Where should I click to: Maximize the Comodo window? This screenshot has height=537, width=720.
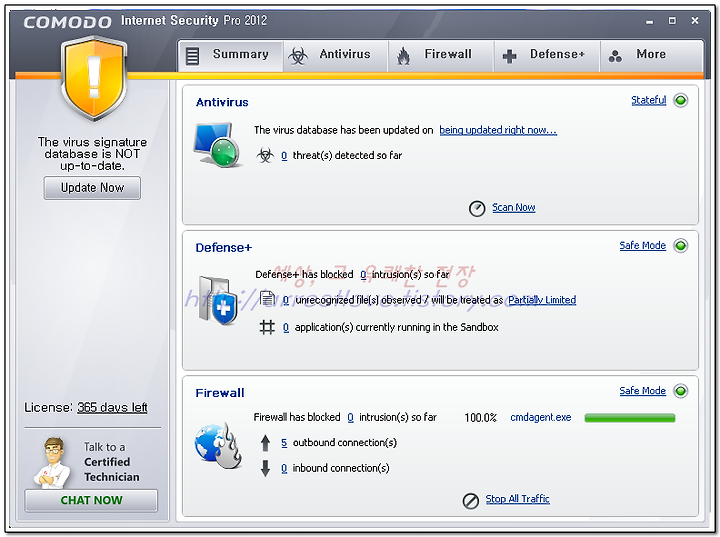click(672, 21)
